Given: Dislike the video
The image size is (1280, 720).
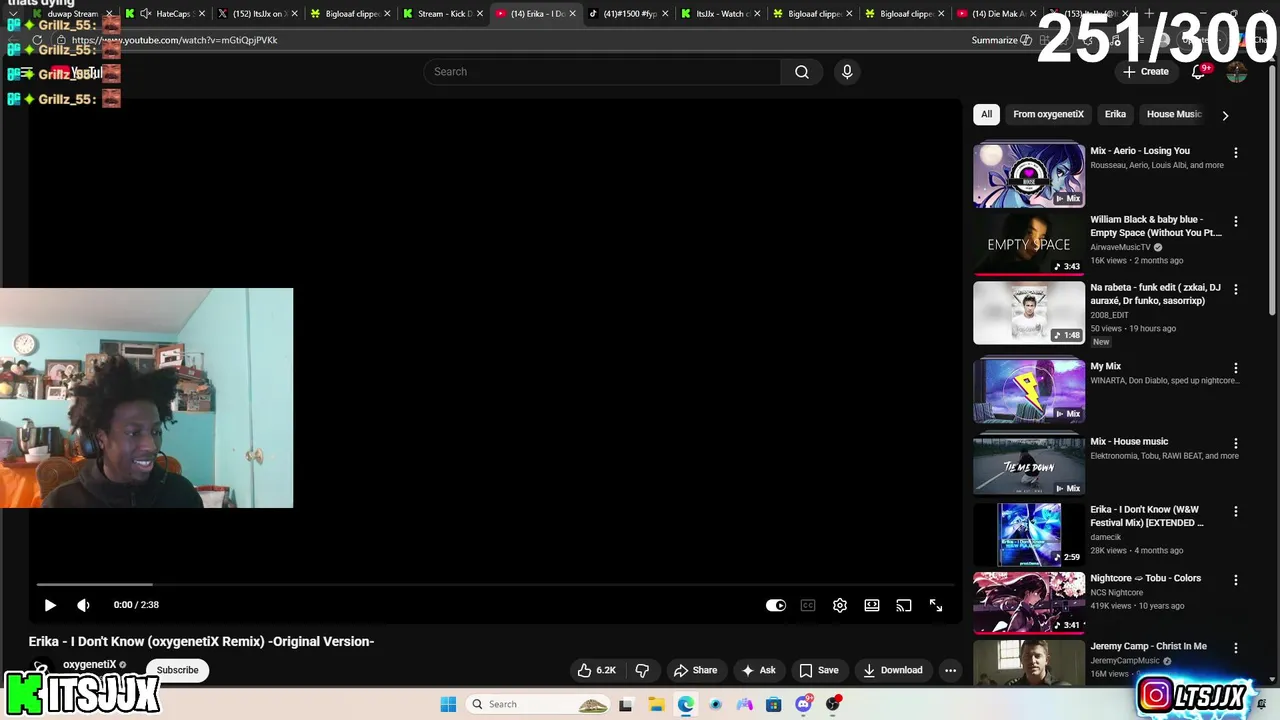Looking at the screenshot, I should [643, 670].
